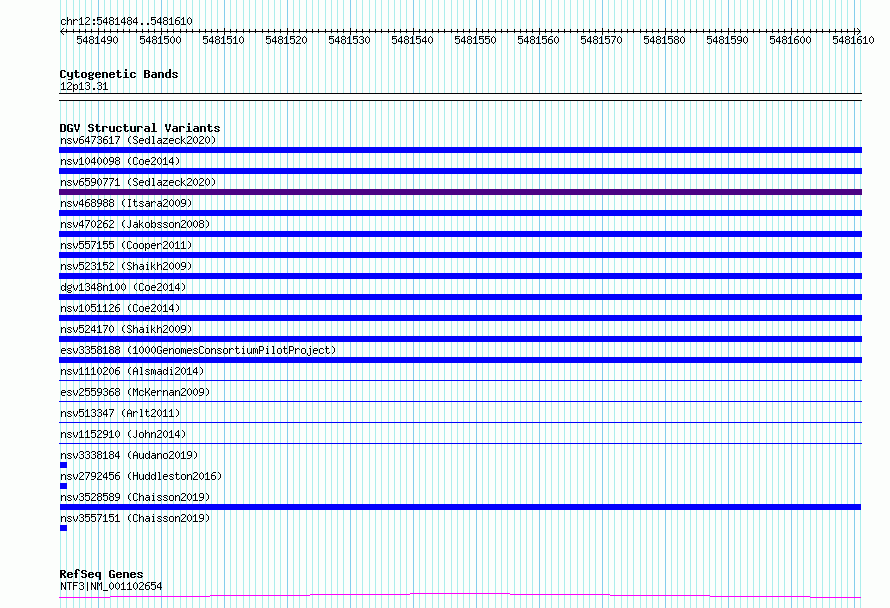
Task: Click the blue bar under nsv1051126
Action: pos(460,318)
